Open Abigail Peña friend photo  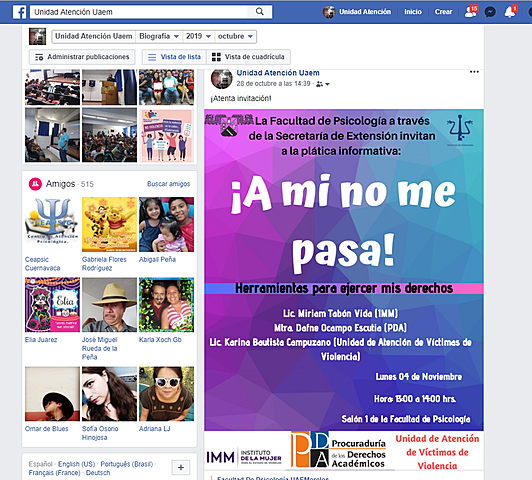[x=167, y=225]
